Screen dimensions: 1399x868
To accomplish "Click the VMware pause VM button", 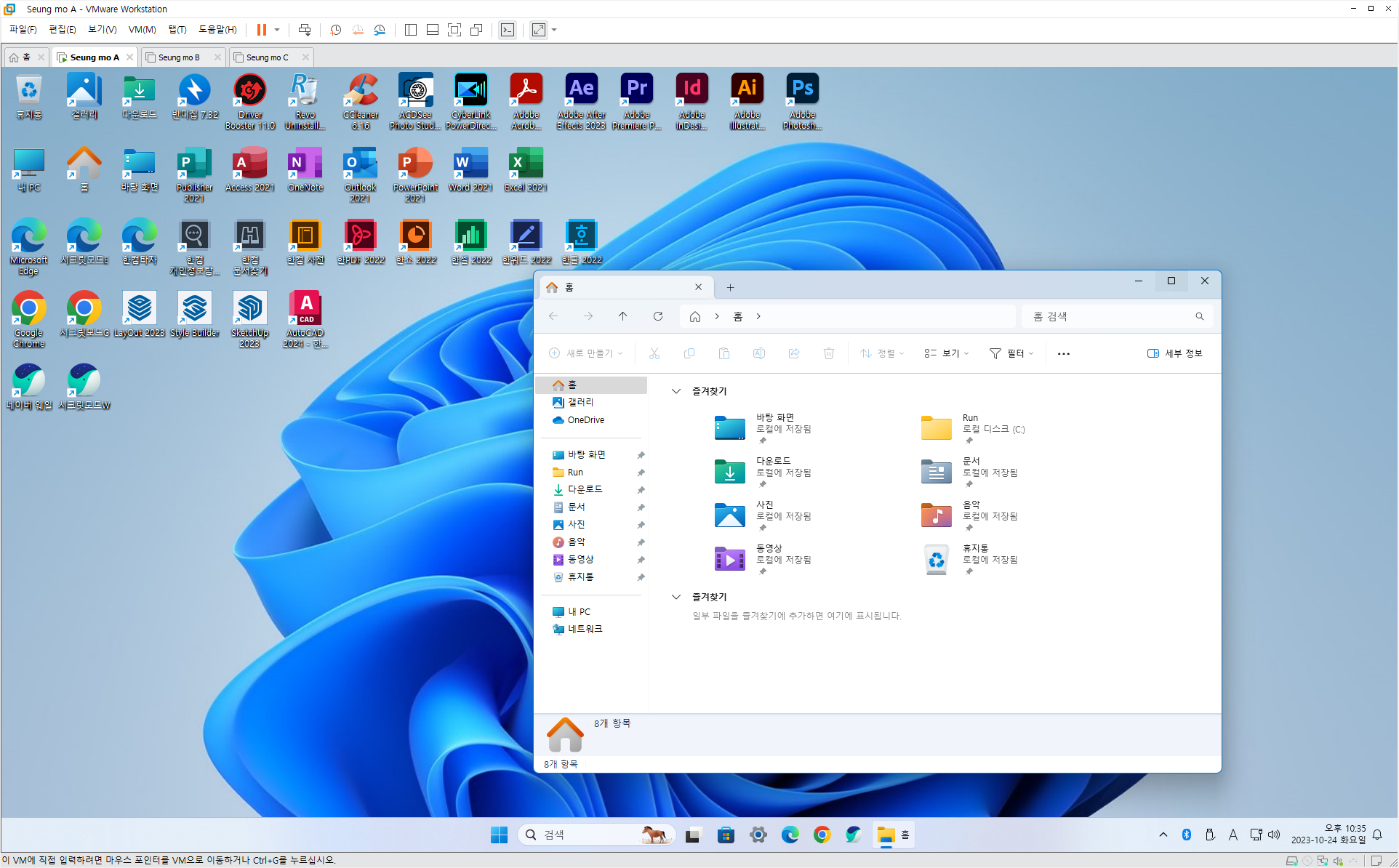I will [261, 30].
